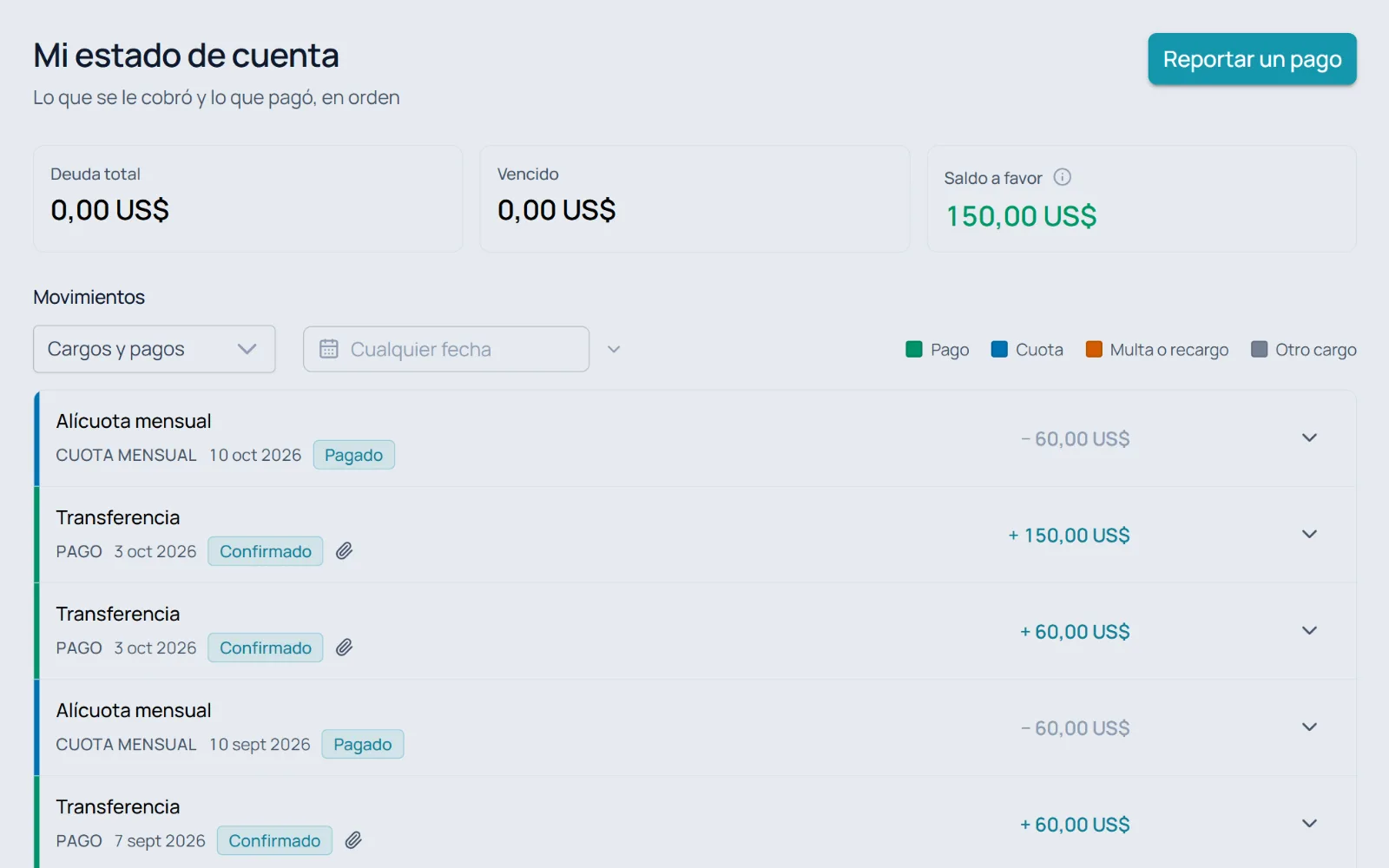
Task: Click the orange Multa o recargo swatch
Action: [1094, 349]
